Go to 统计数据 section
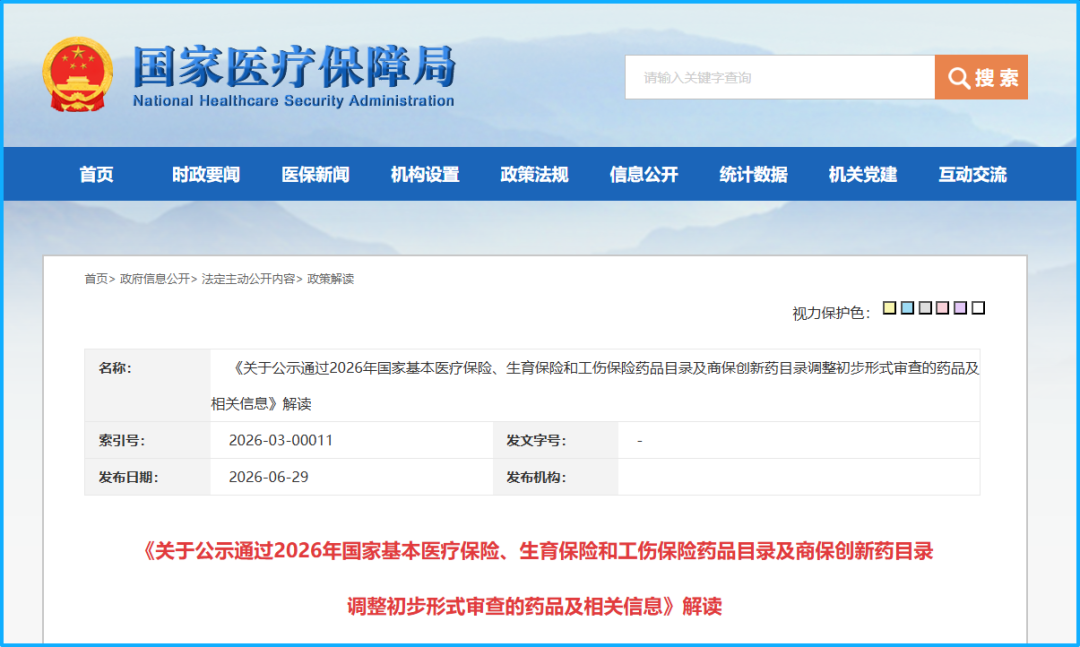The width and height of the screenshot is (1080, 647). [x=754, y=174]
